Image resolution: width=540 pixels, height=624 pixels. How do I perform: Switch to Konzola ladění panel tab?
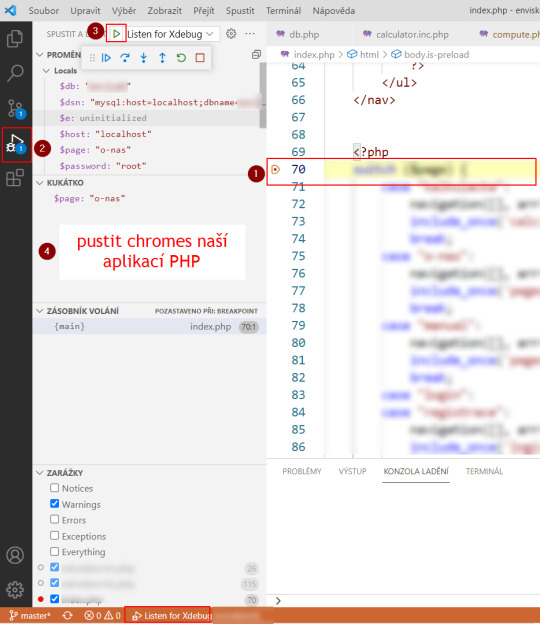coord(416,471)
